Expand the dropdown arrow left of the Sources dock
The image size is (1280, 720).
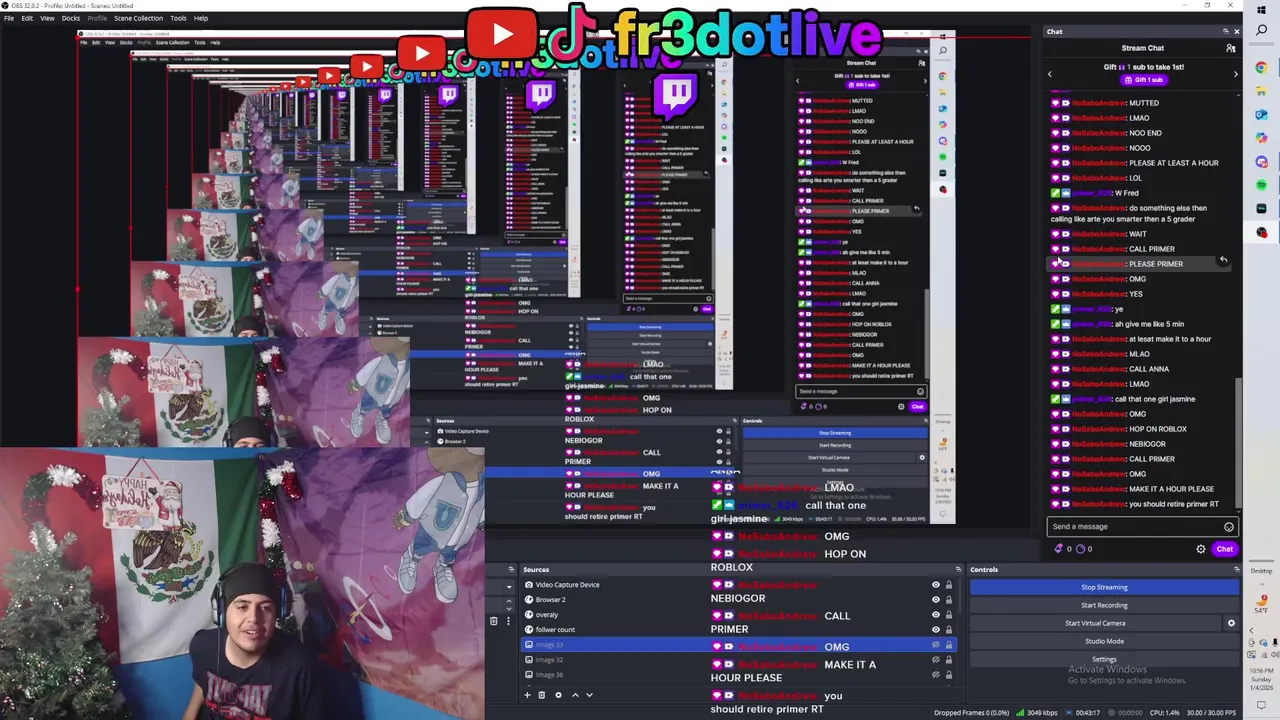click(509, 586)
